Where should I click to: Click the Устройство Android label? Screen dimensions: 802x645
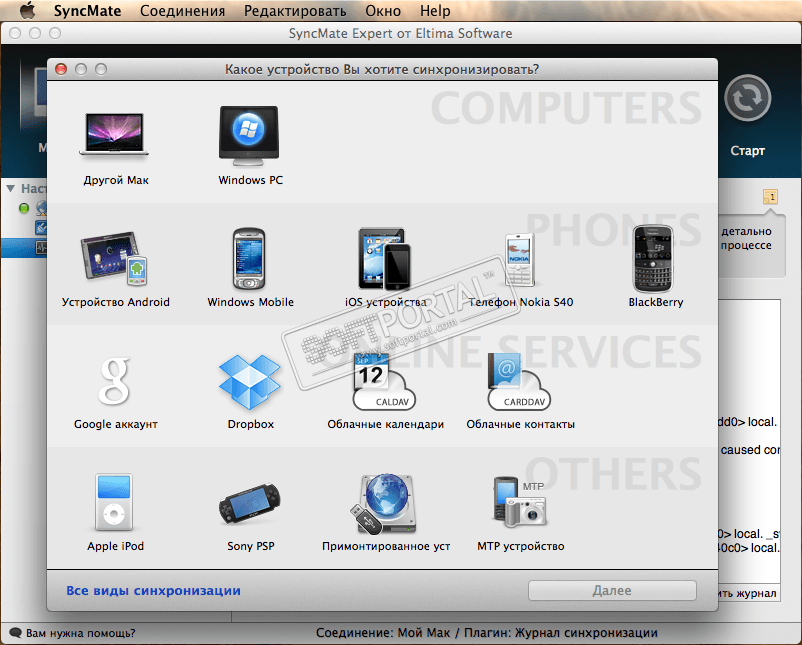116,302
